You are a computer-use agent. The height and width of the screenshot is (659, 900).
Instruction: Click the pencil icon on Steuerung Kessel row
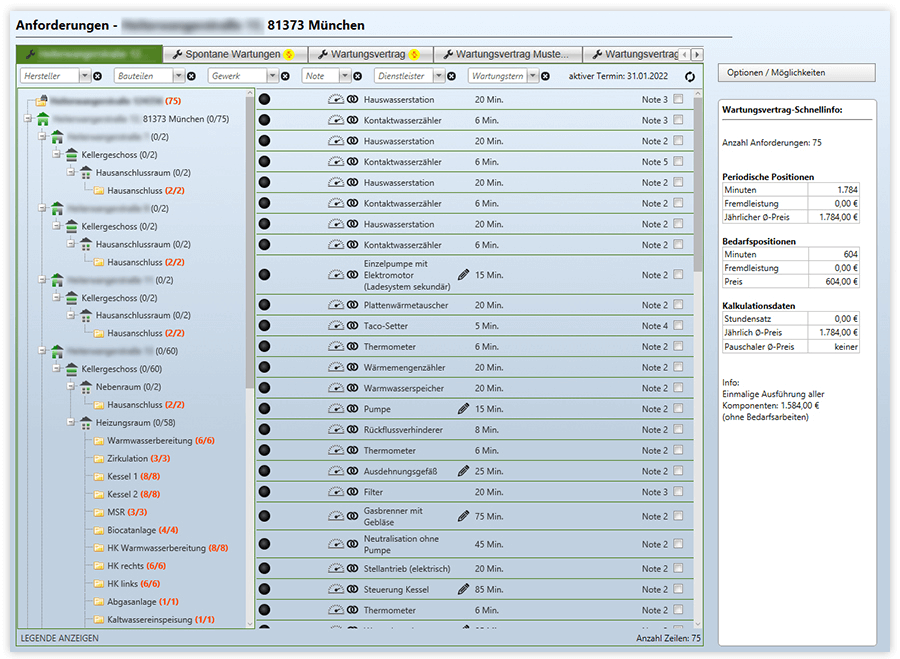point(463,590)
